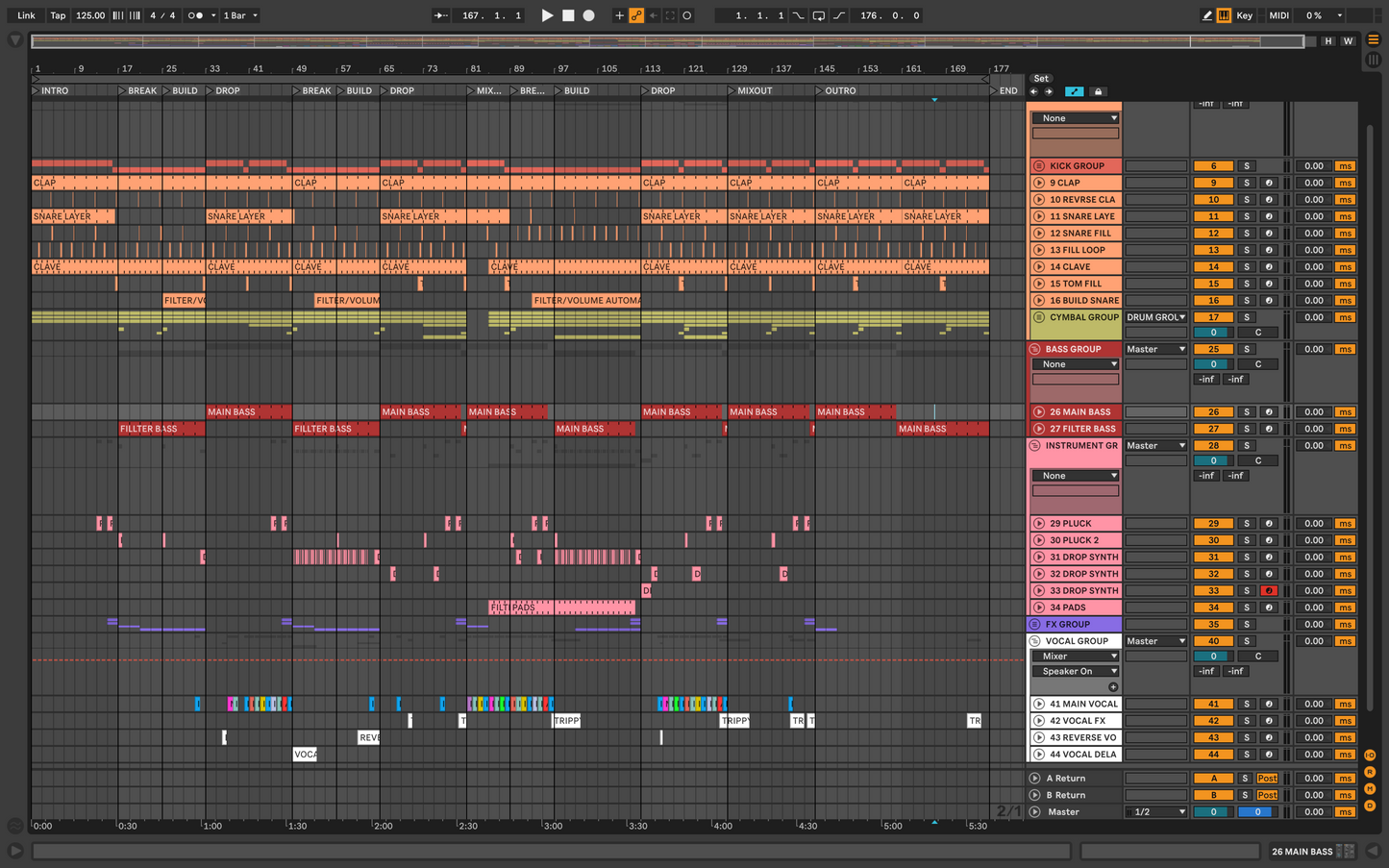Open the 1 Bar quantization dropdown
The image size is (1389, 868).
[x=240, y=15]
